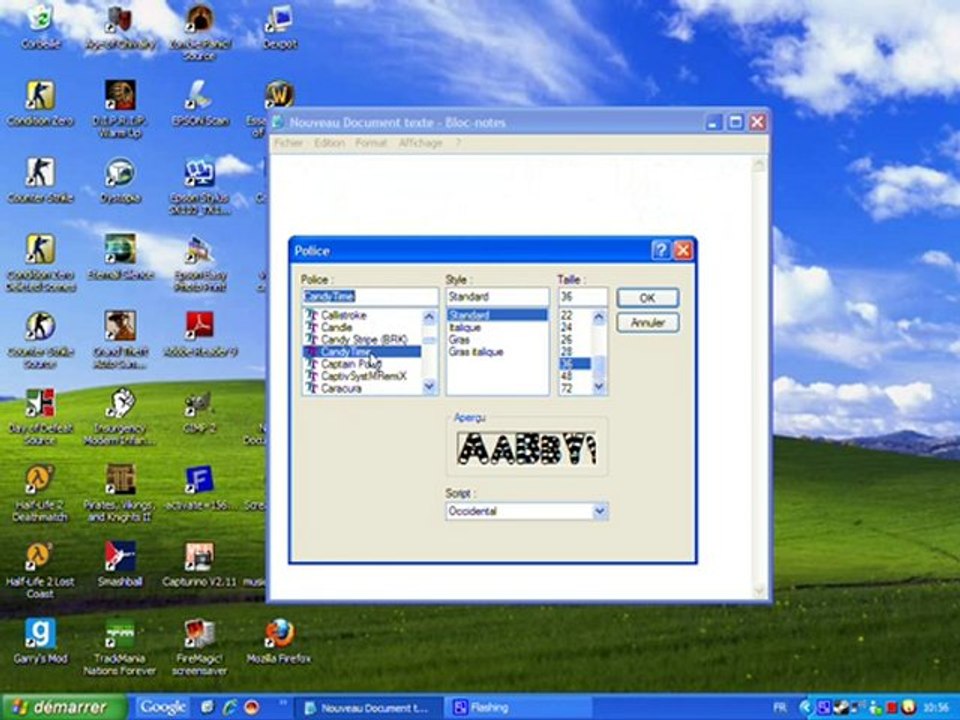The width and height of the screenshot is (960, 720).
Task: Click down arrow of the font list scrollbar
Action: [x=429, y=386]
